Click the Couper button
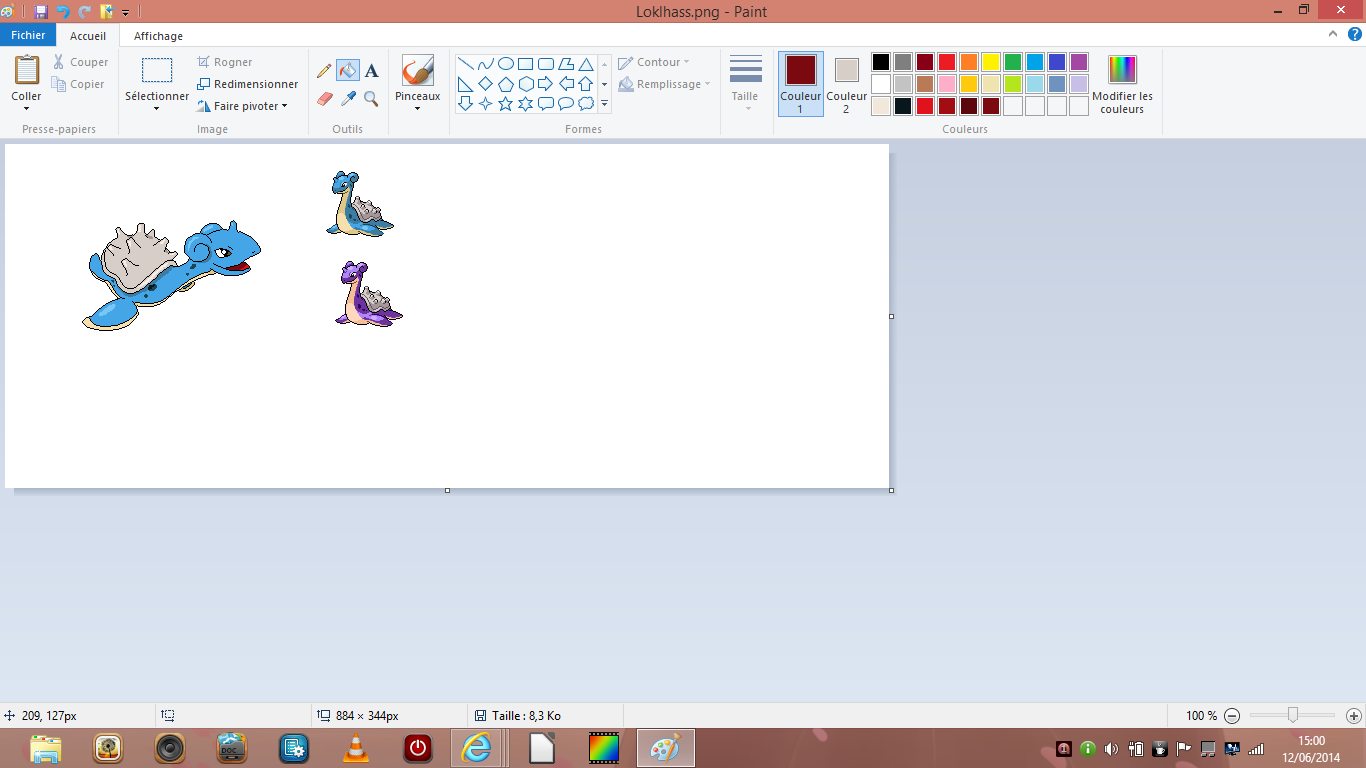 [x=80, y=62]
